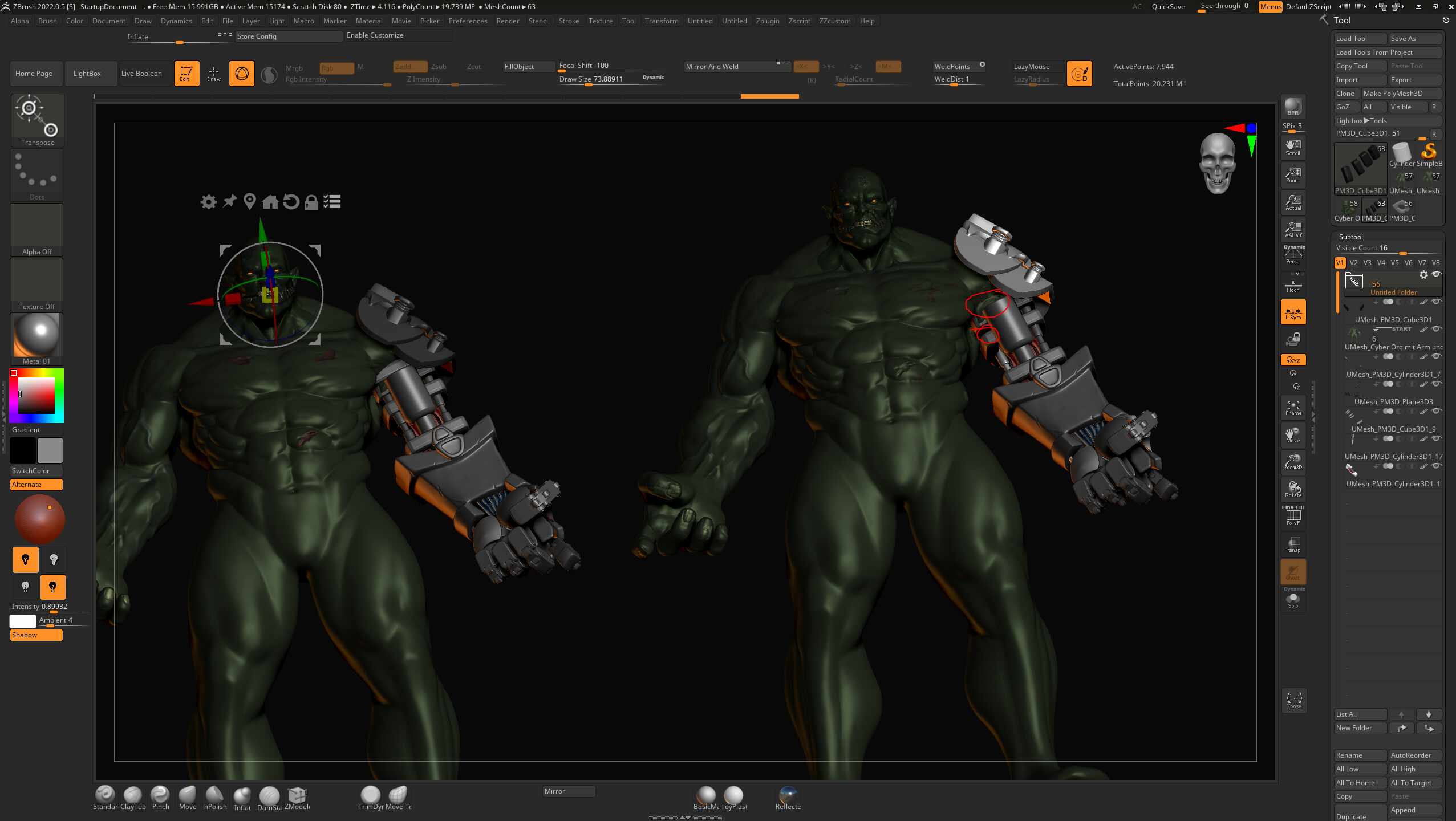Toggle the L.Sym local symmetry button

[x=1293, y=312]
